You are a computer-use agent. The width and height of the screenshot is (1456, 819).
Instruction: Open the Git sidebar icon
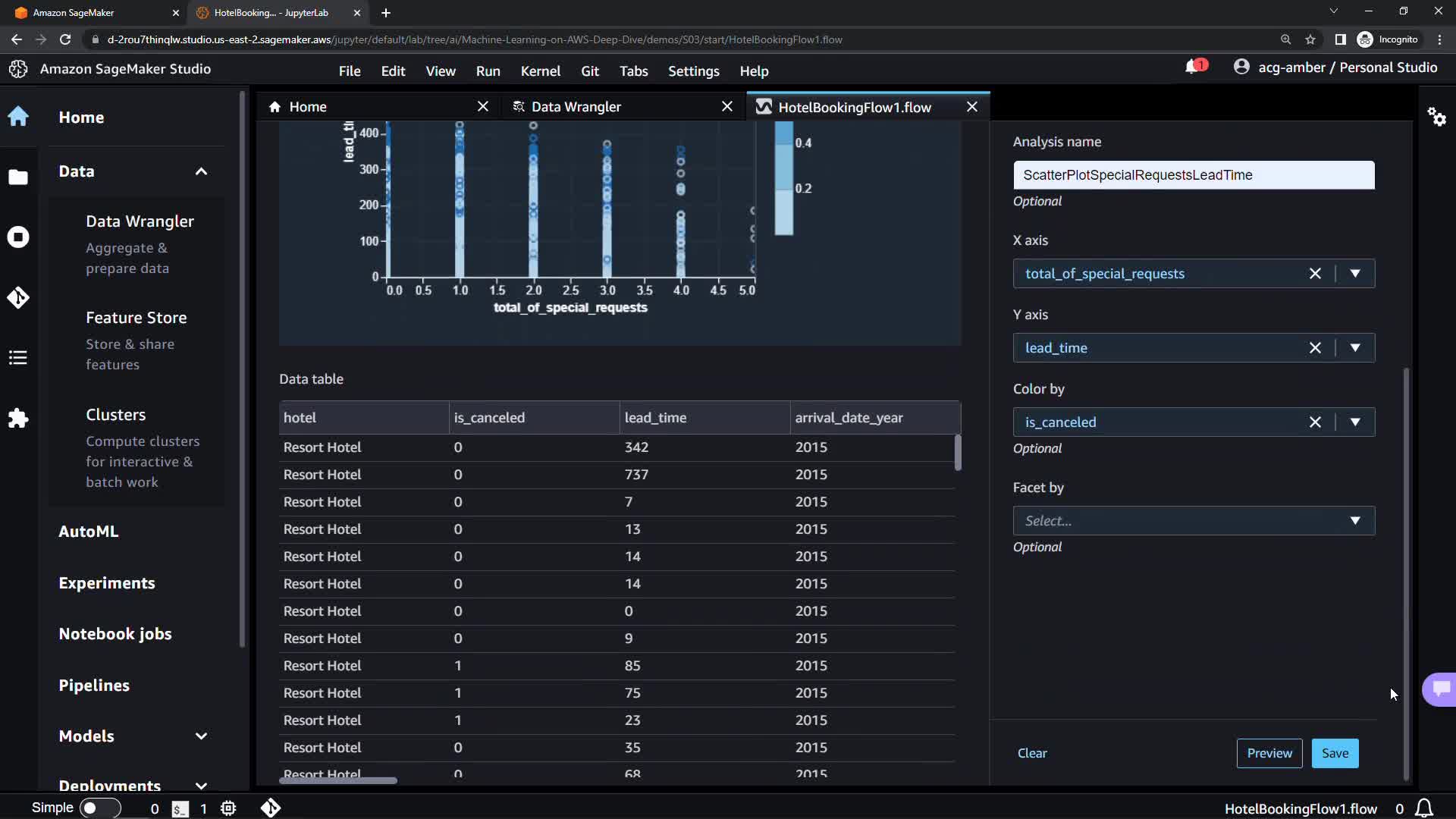coord(18,297)
